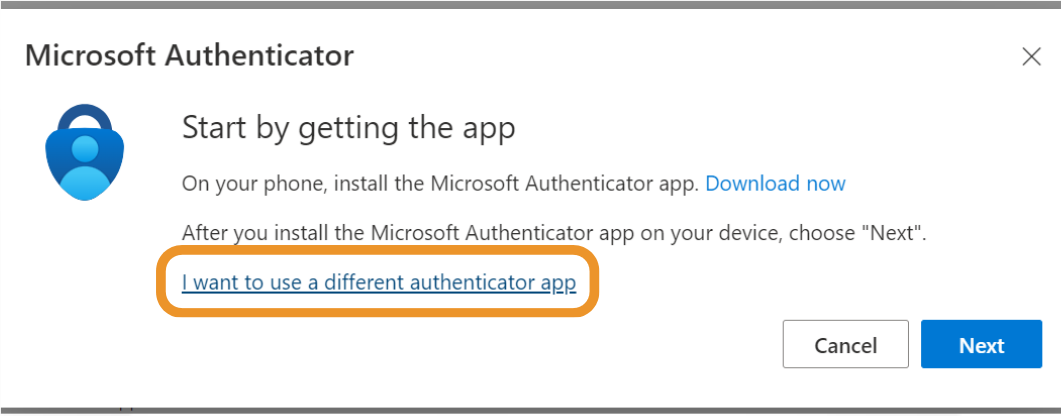Choose I want to use a different authenticator app
The height and width of the screenshot is (416, 1061).
pyautogui.click(x=379, y=282)
